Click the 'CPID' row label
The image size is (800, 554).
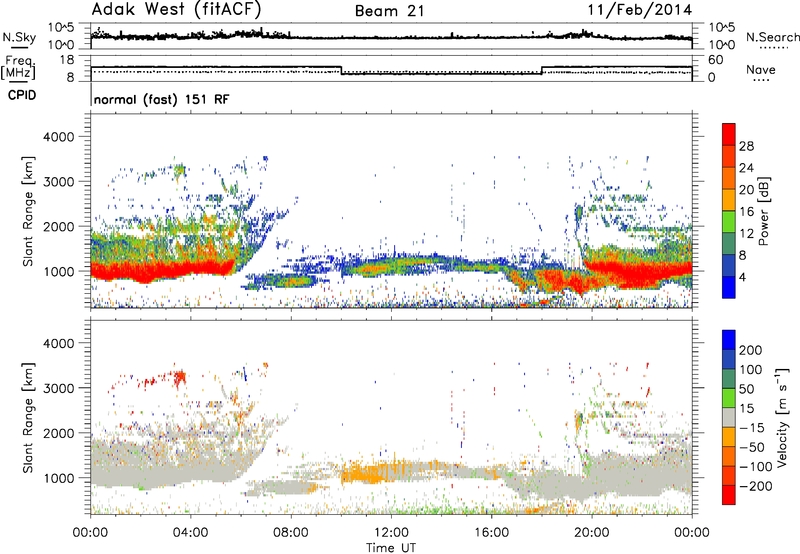pyautogui.click(x=22, y=95)
